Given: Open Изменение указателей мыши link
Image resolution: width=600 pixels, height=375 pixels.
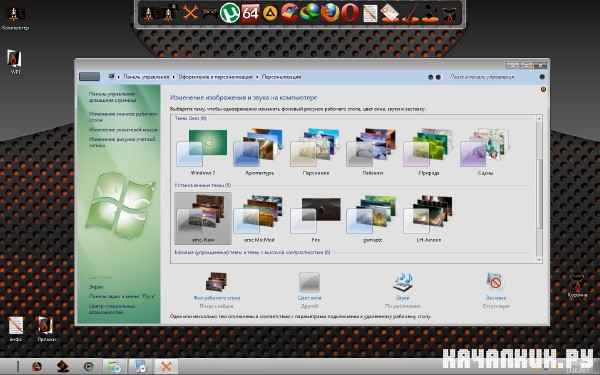Looking at the screenshot, I should (123, 130).
